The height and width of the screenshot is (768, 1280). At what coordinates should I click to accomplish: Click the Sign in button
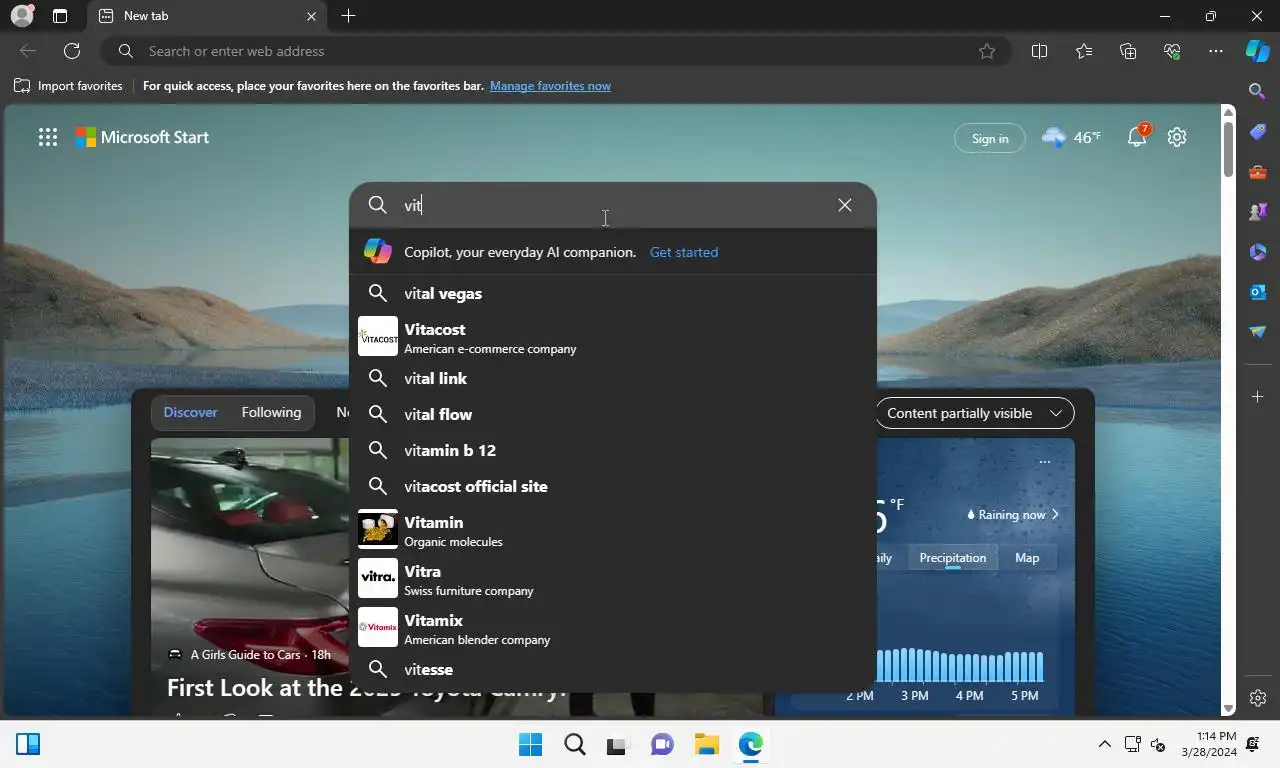[x=990, y=138]
